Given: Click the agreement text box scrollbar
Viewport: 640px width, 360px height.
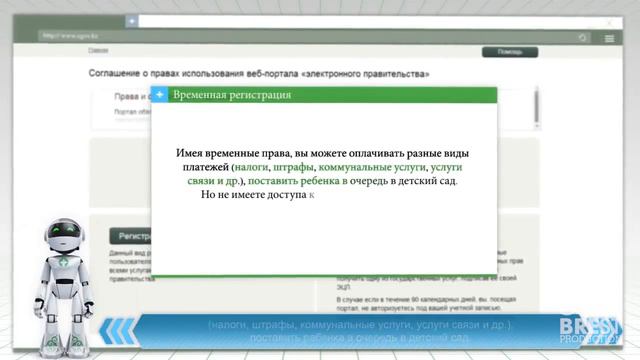Looking at the screenshot, I should click(537, 107).
